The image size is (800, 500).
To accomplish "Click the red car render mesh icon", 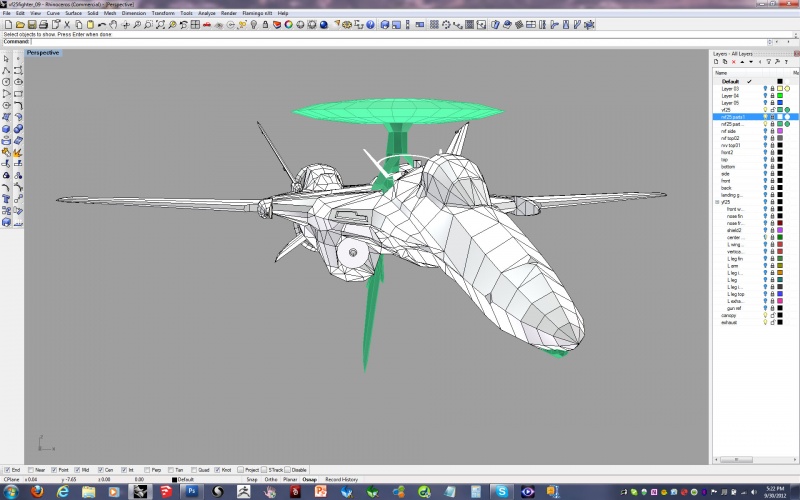I will [x=207, y=24].
